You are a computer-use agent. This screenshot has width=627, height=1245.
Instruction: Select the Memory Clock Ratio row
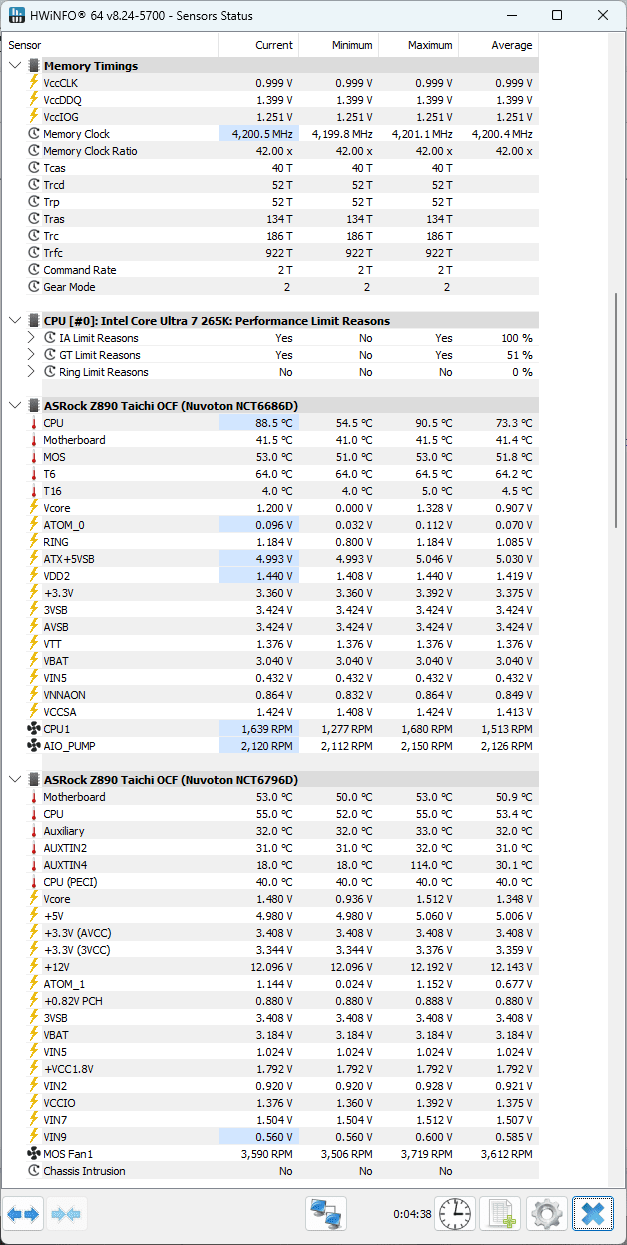click(x=270, y=151)
